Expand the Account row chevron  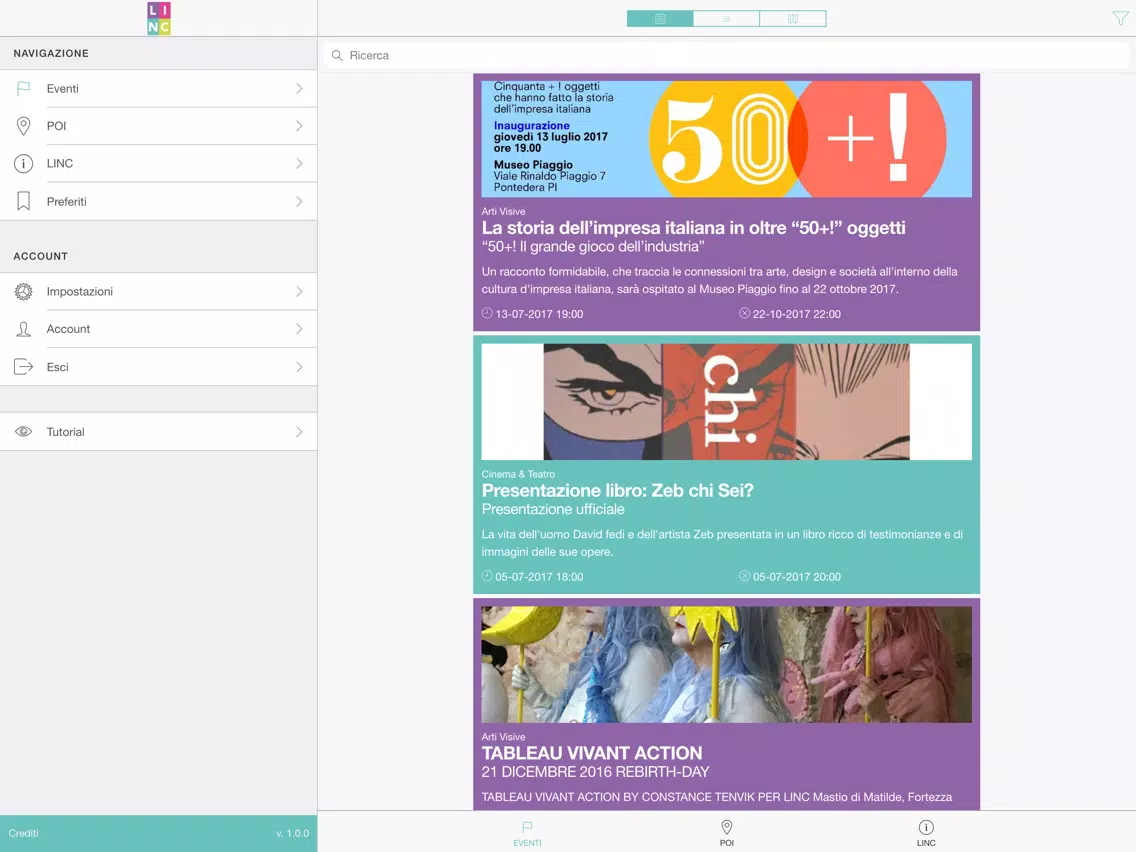pyautogui.click(x=299, y=329)
